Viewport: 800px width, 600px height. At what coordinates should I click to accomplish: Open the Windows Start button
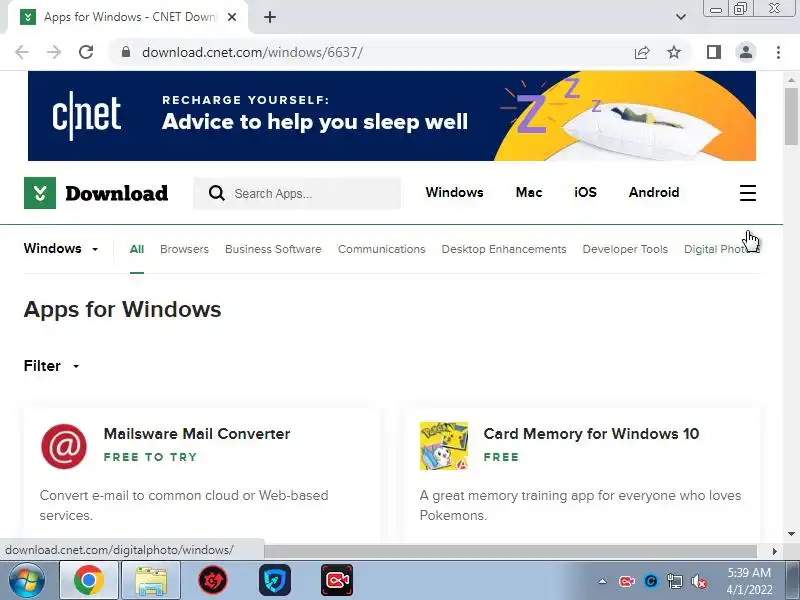pyautogui.click(x=26, y=581)
